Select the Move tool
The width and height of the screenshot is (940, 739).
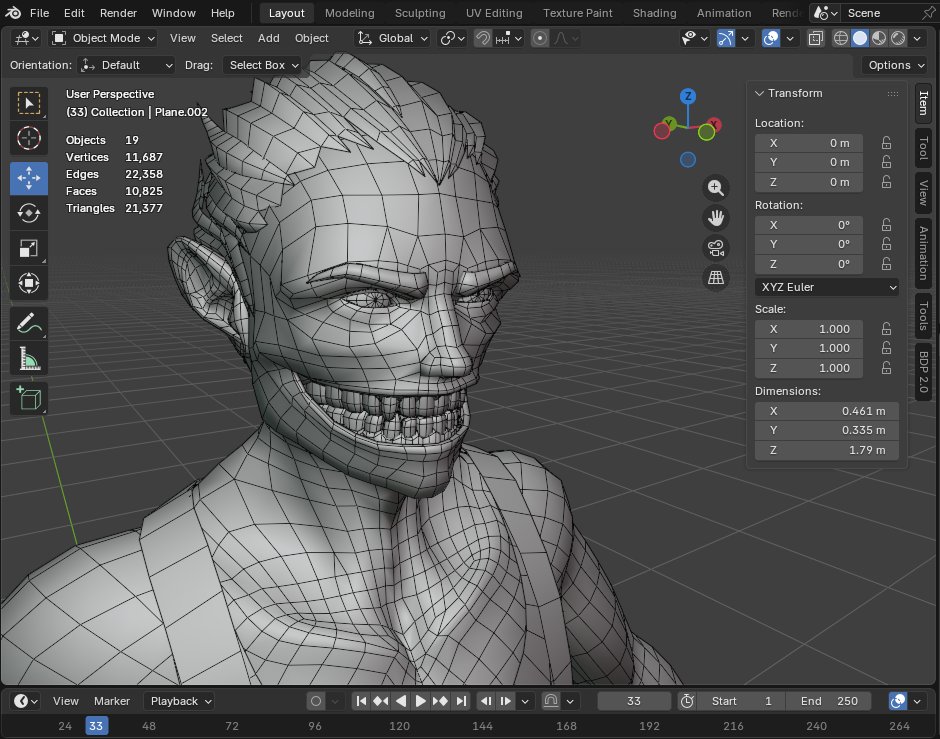coord(29,179)
